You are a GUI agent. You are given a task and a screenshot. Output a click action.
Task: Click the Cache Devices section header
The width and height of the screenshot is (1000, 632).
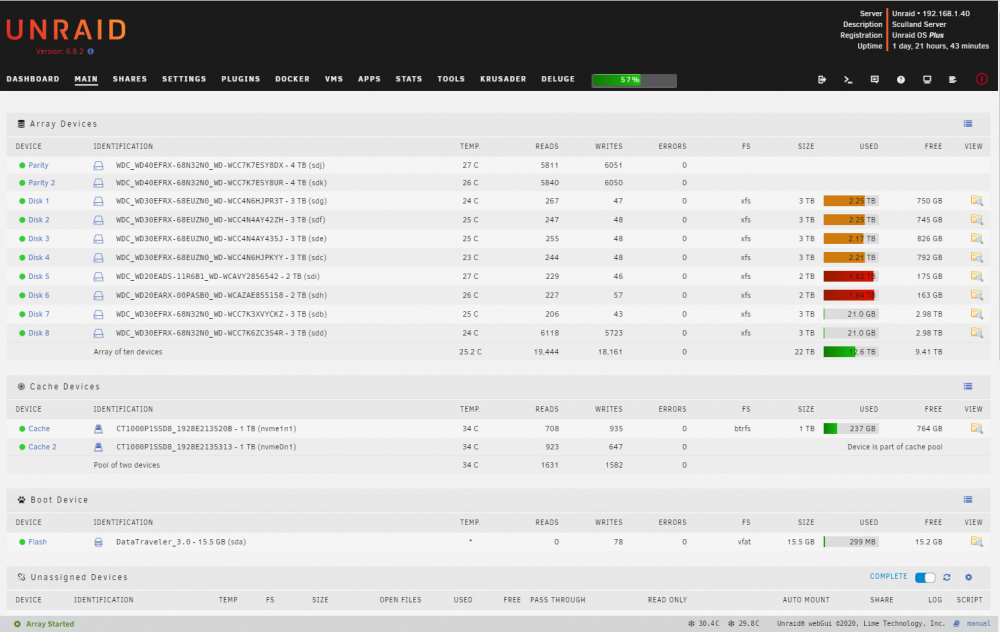tap(499, 386)
